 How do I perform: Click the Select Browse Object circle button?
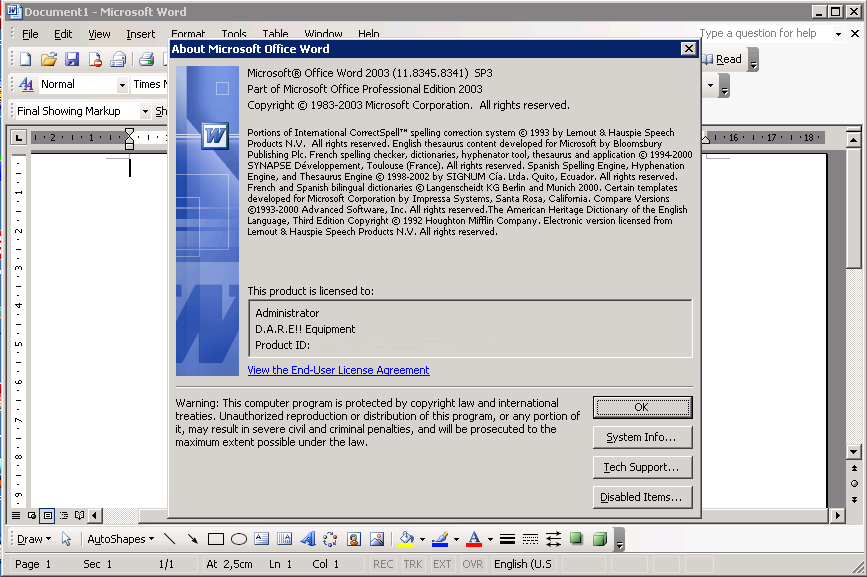click(854, 484)
